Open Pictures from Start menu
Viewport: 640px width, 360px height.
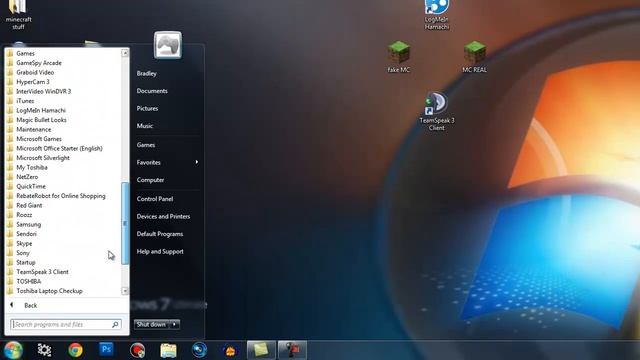pos(147,109)
